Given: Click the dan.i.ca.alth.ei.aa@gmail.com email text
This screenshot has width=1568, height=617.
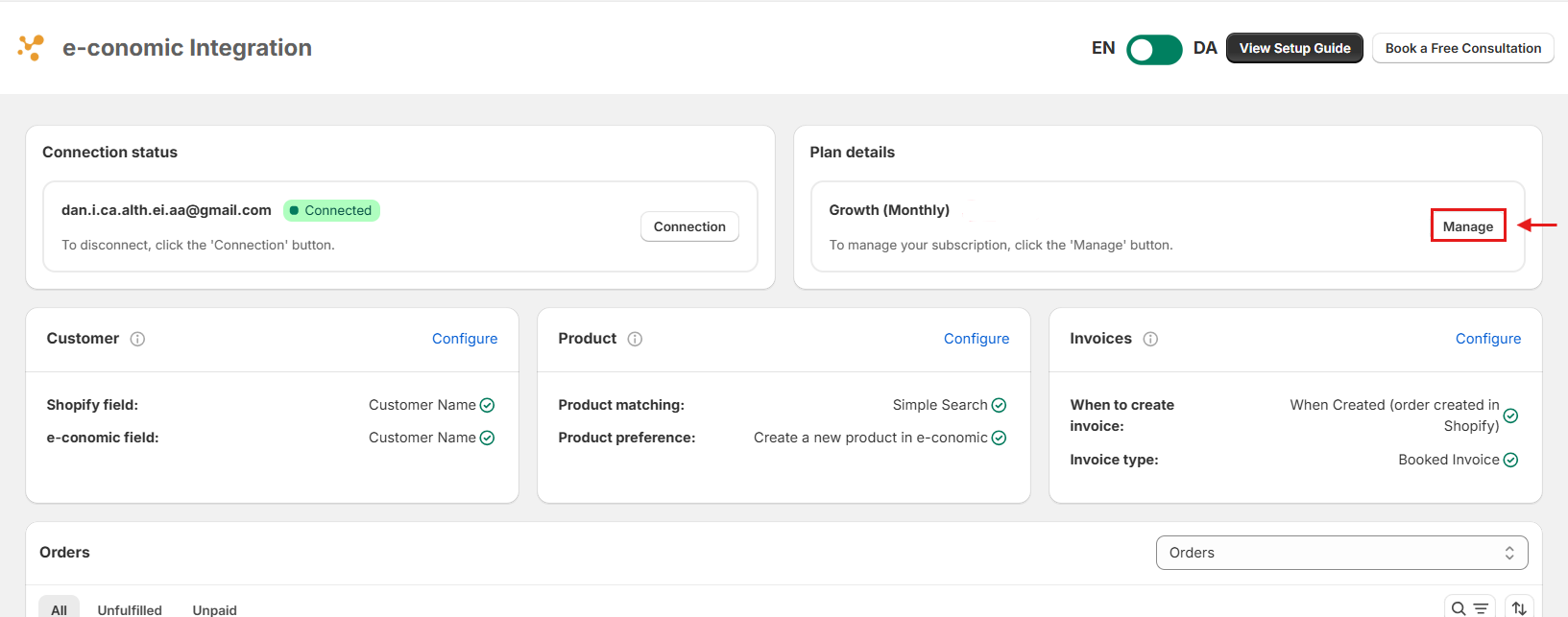Looking at the screenshot, I should [166, 210].
